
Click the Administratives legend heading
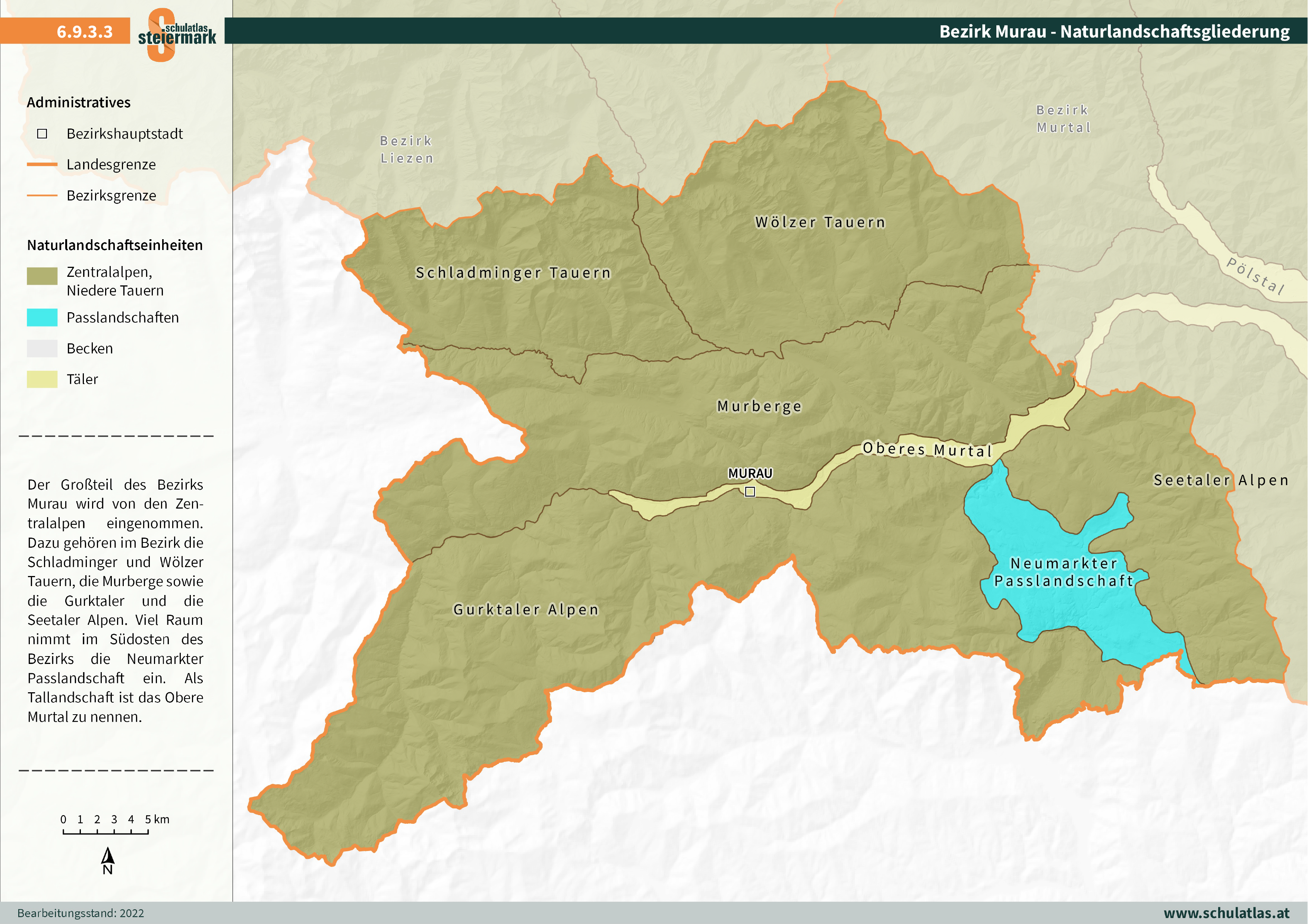[x=79, y=103]
